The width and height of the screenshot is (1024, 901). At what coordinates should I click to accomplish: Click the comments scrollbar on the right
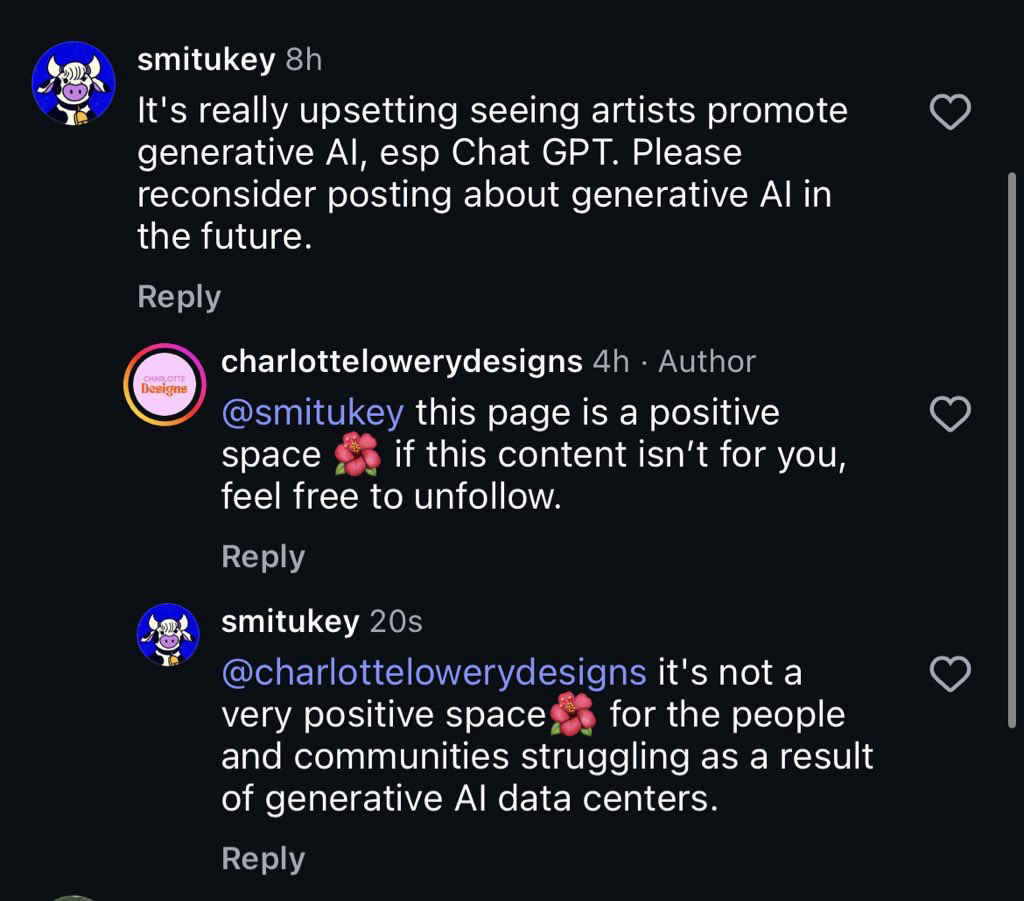point(1013,450)
